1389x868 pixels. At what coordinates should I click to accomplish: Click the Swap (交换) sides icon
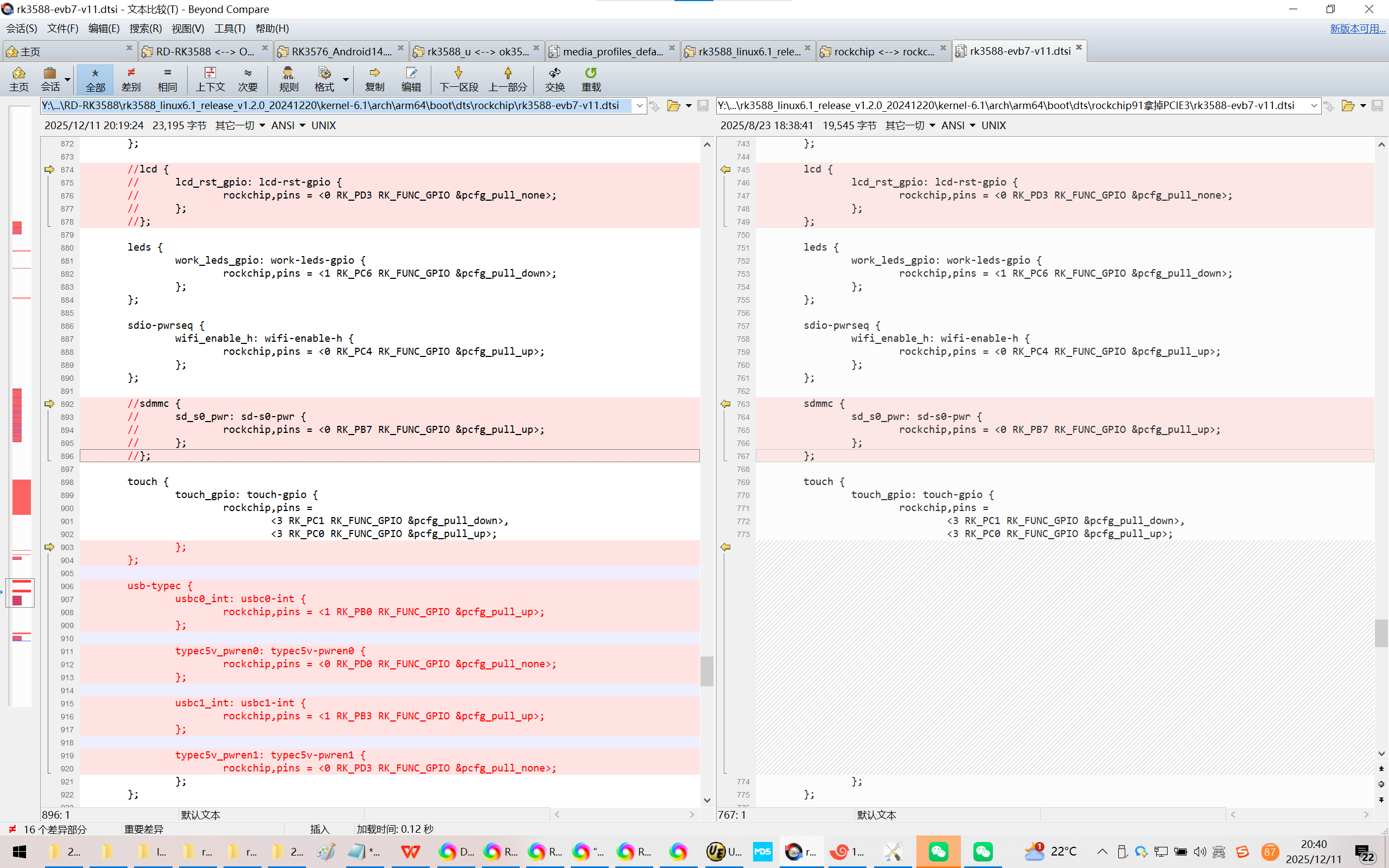pyautogui.click(x=555, y=79)
